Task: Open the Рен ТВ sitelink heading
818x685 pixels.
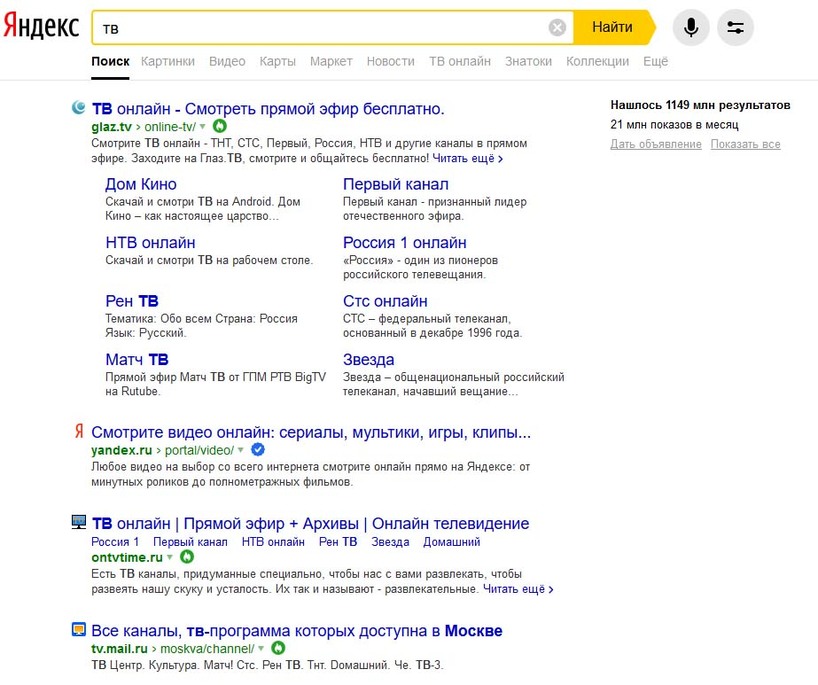Action: tap(131, 301)
